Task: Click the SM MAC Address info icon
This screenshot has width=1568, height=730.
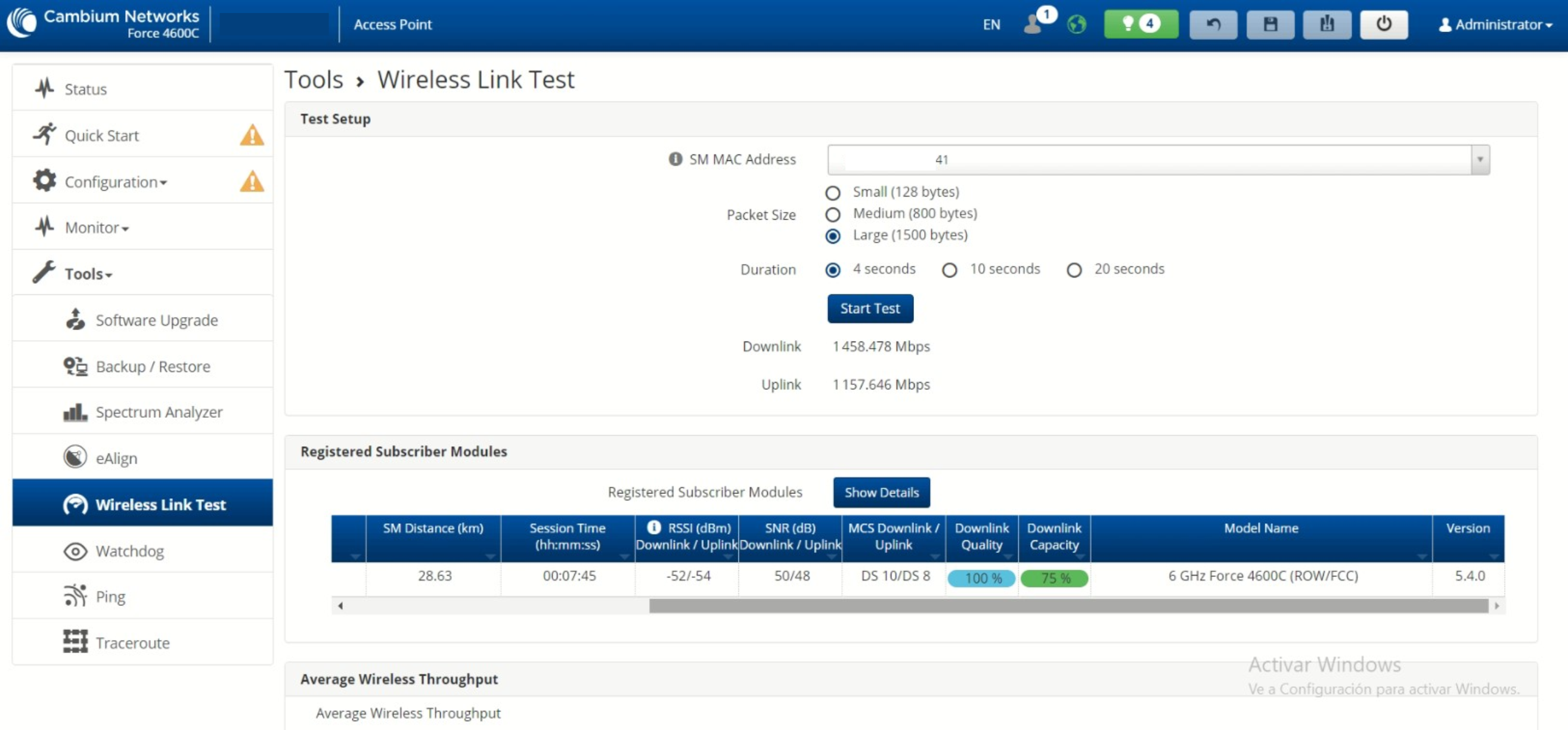Action: click(675, 159)
